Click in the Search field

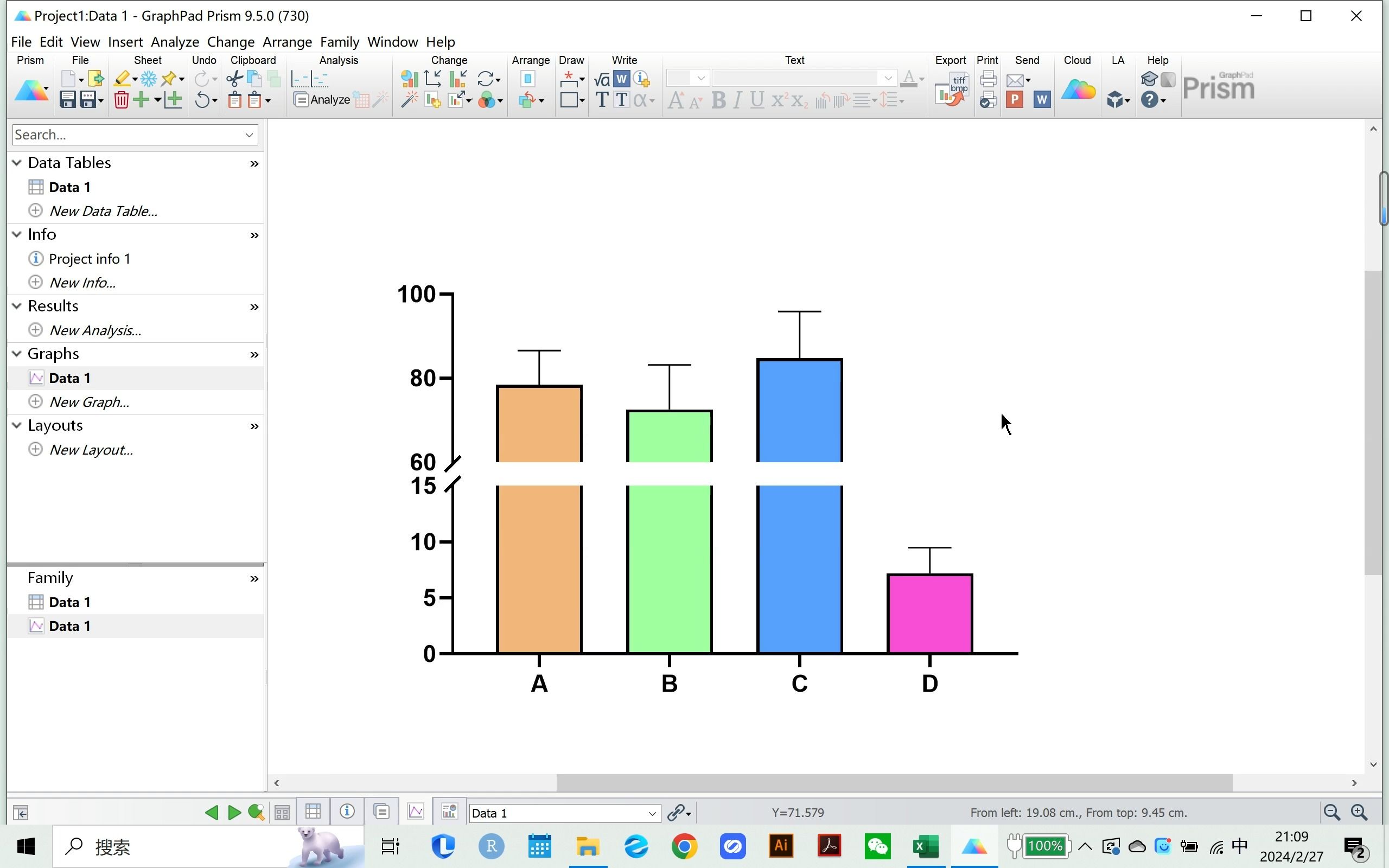pos(126,135)
